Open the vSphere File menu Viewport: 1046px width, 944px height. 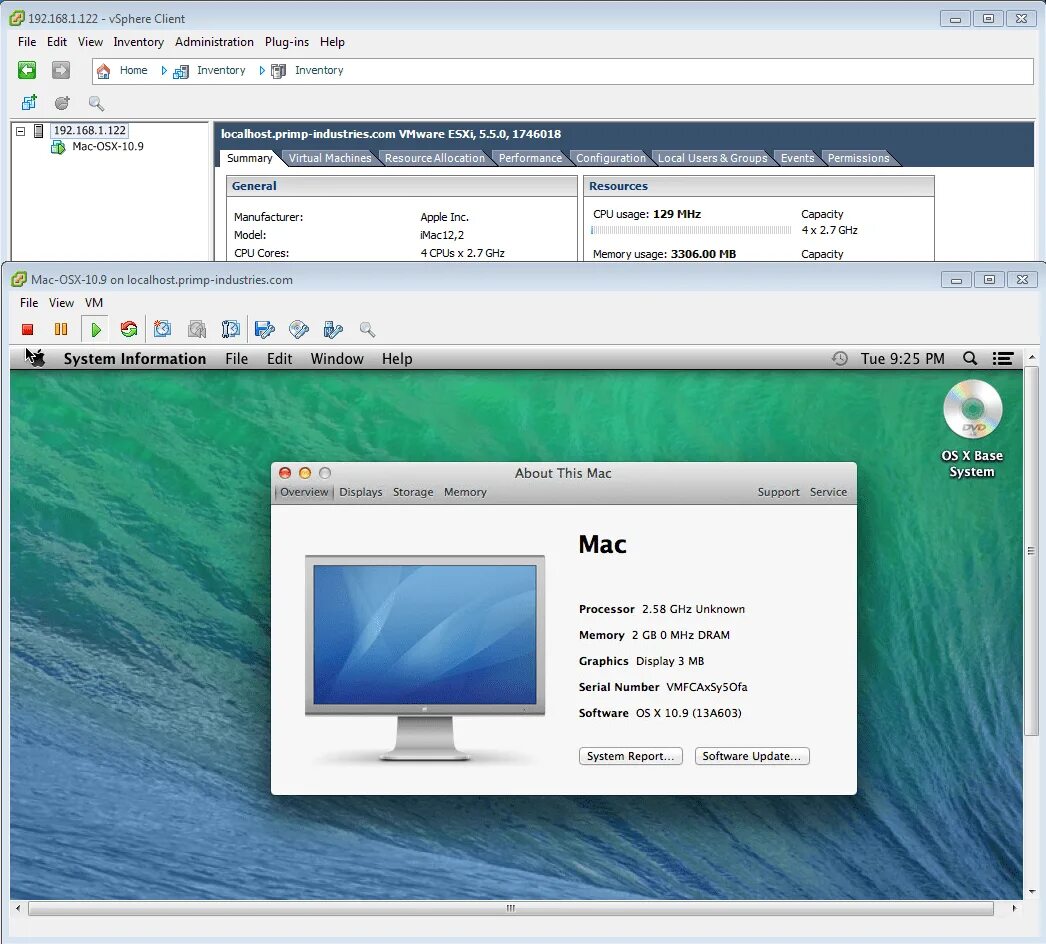[27, 41]
